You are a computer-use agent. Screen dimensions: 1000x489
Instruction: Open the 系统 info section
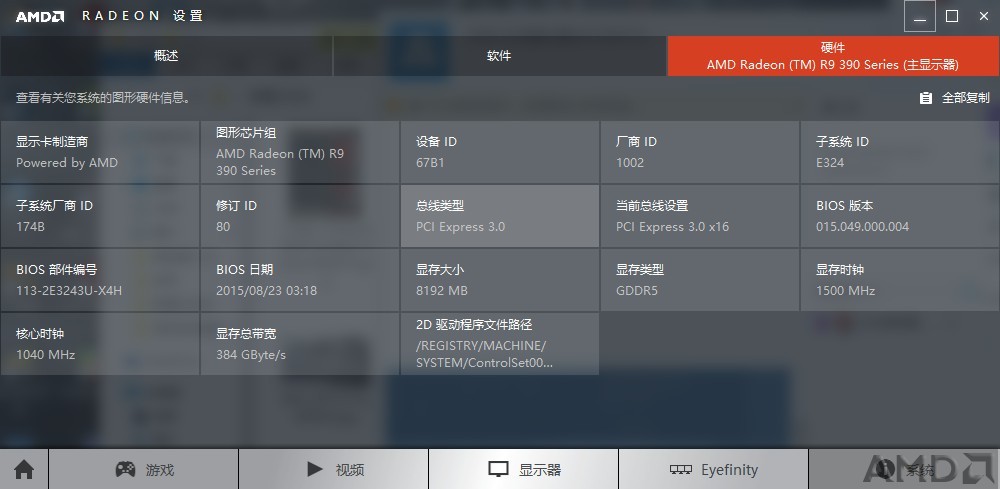904,470
